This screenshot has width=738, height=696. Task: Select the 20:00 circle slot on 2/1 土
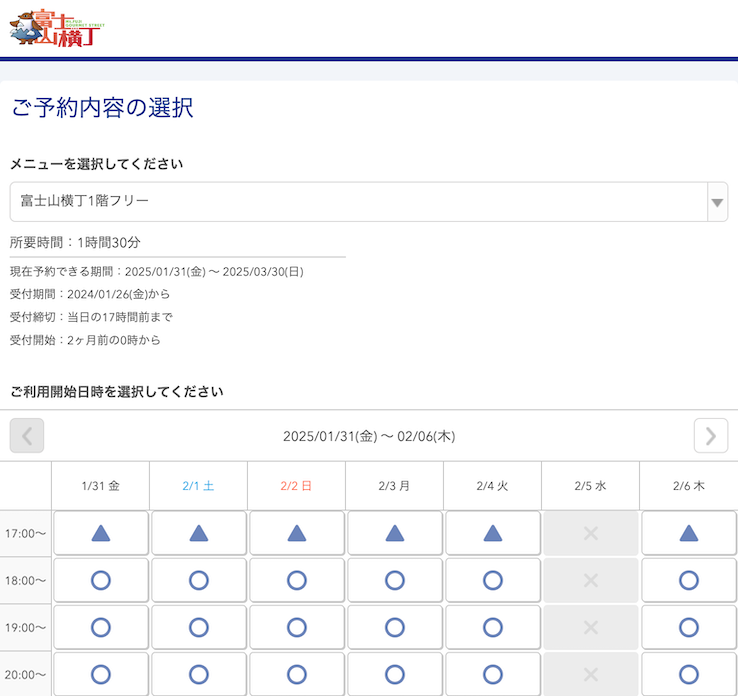198,674
